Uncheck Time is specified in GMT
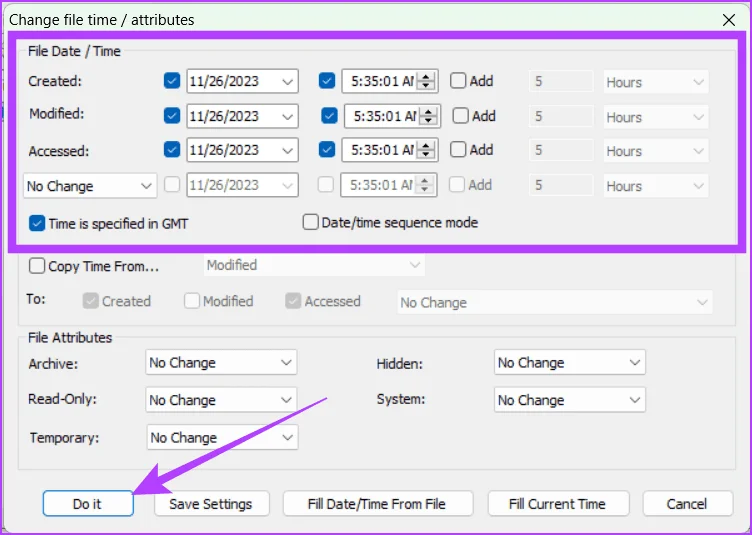Screen dimensions: 752x535 37,223
